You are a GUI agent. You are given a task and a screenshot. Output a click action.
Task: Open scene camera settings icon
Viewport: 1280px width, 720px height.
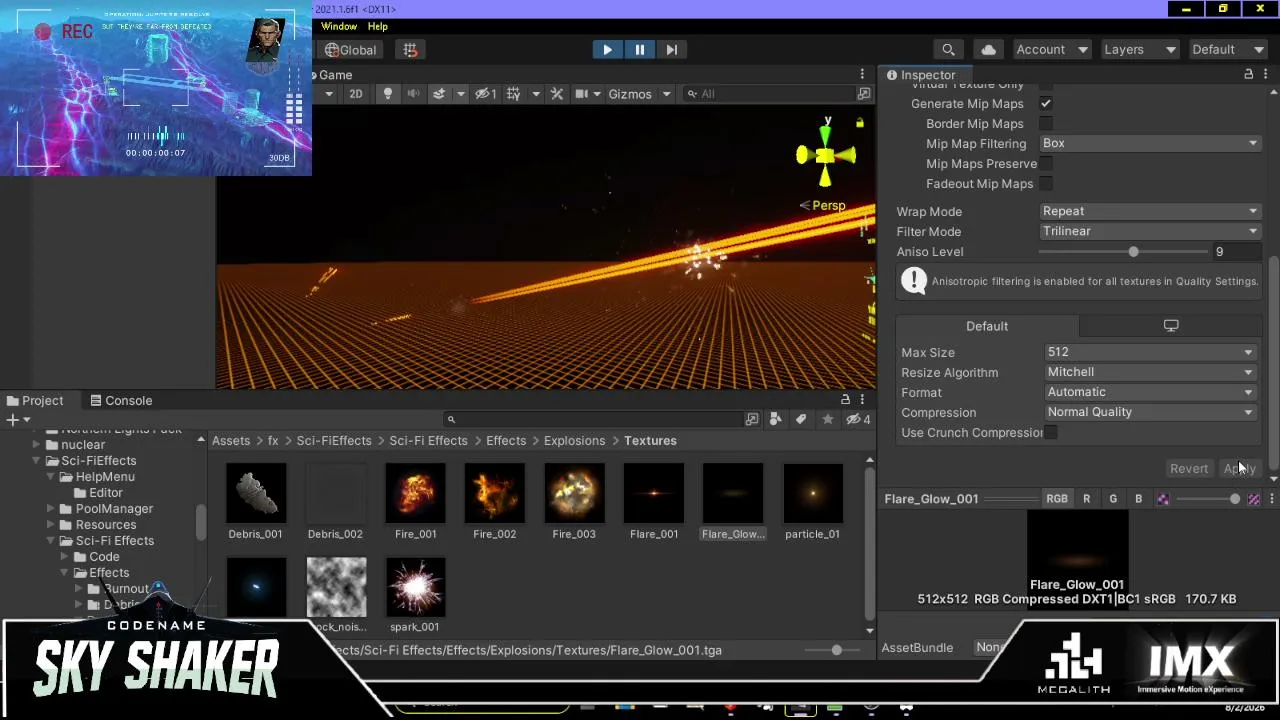[x=580, y=94]
